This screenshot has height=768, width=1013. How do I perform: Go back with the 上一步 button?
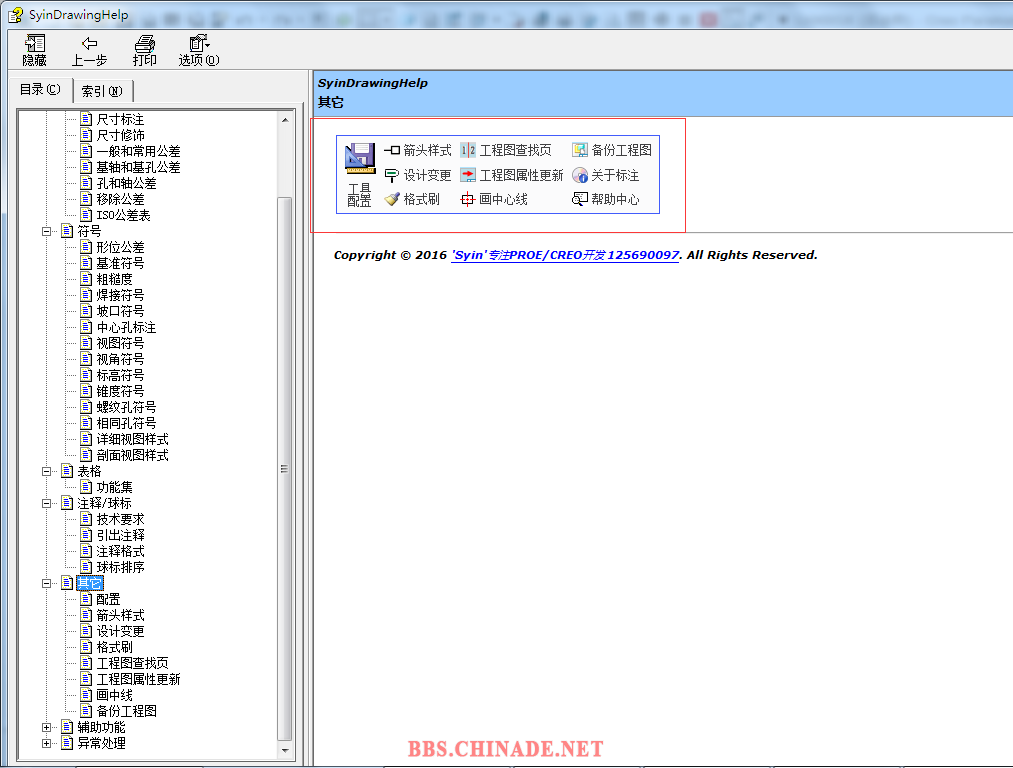point(89,50)
